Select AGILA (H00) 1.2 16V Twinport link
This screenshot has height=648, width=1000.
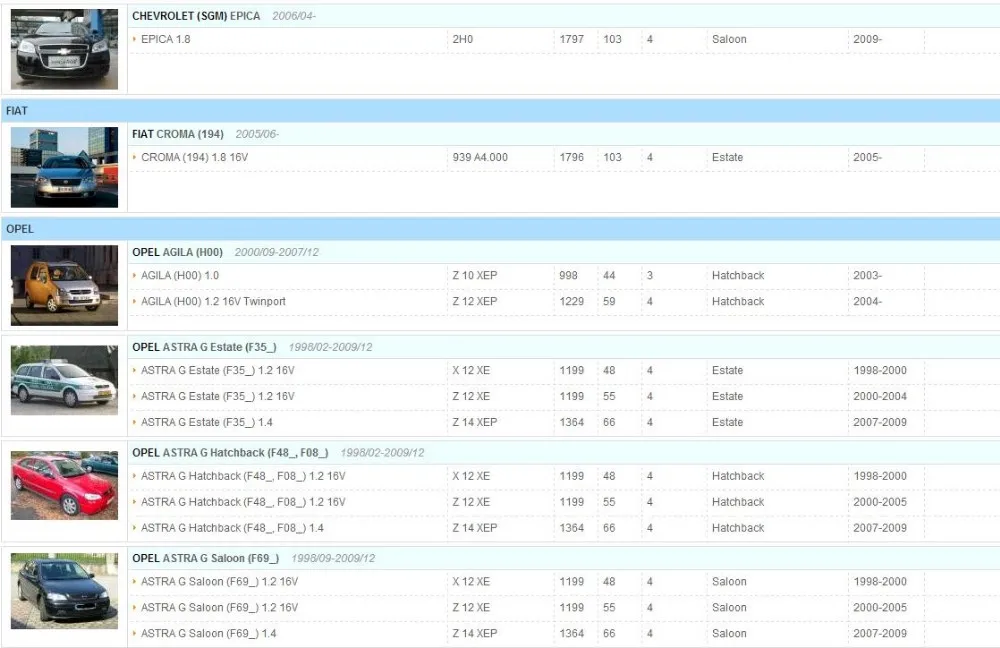(213, 301)
